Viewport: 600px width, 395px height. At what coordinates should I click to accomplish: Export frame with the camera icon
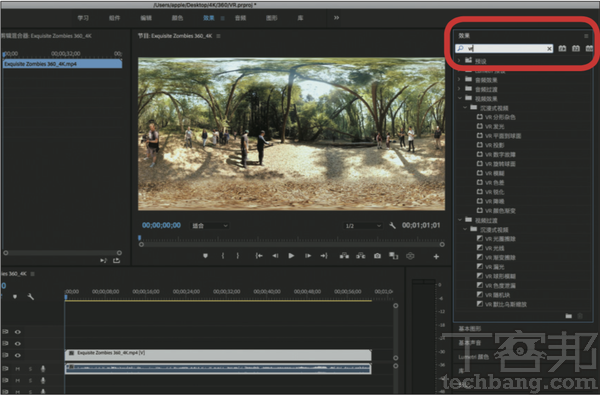click(x=378, y=256)
